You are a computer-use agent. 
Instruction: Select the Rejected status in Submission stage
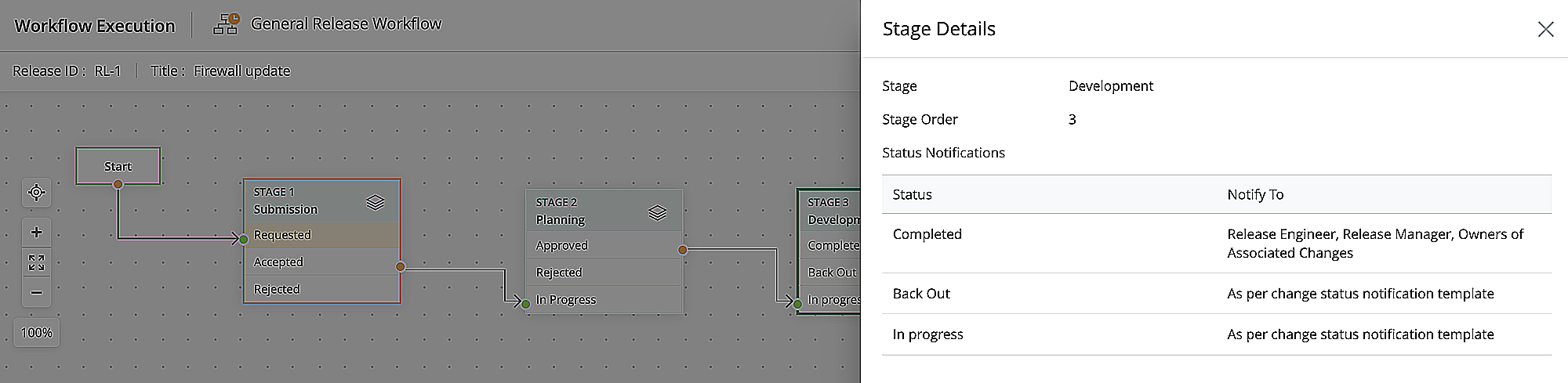pyautogui.click(x=321, y=289)
